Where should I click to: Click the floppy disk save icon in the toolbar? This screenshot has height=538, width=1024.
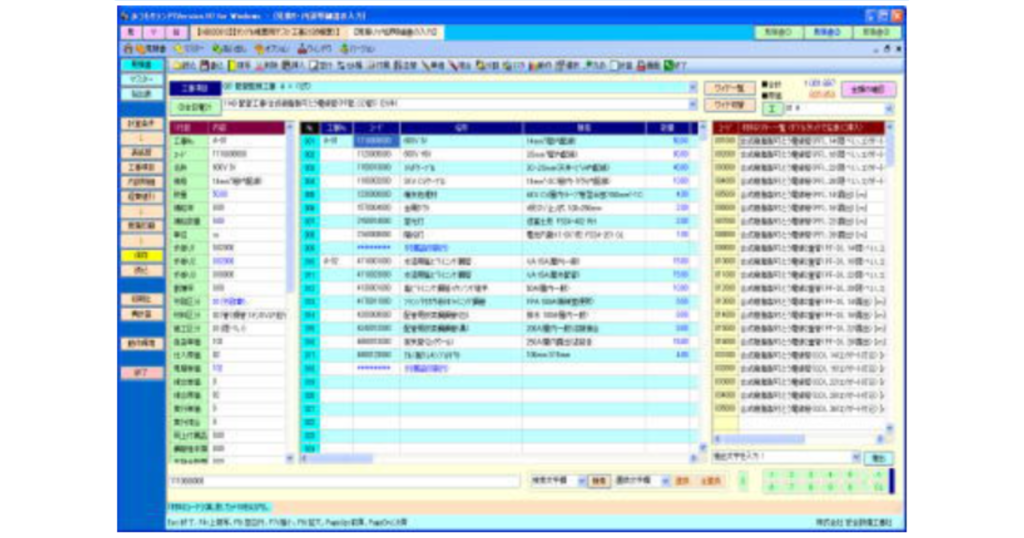[x=203, y=64]
